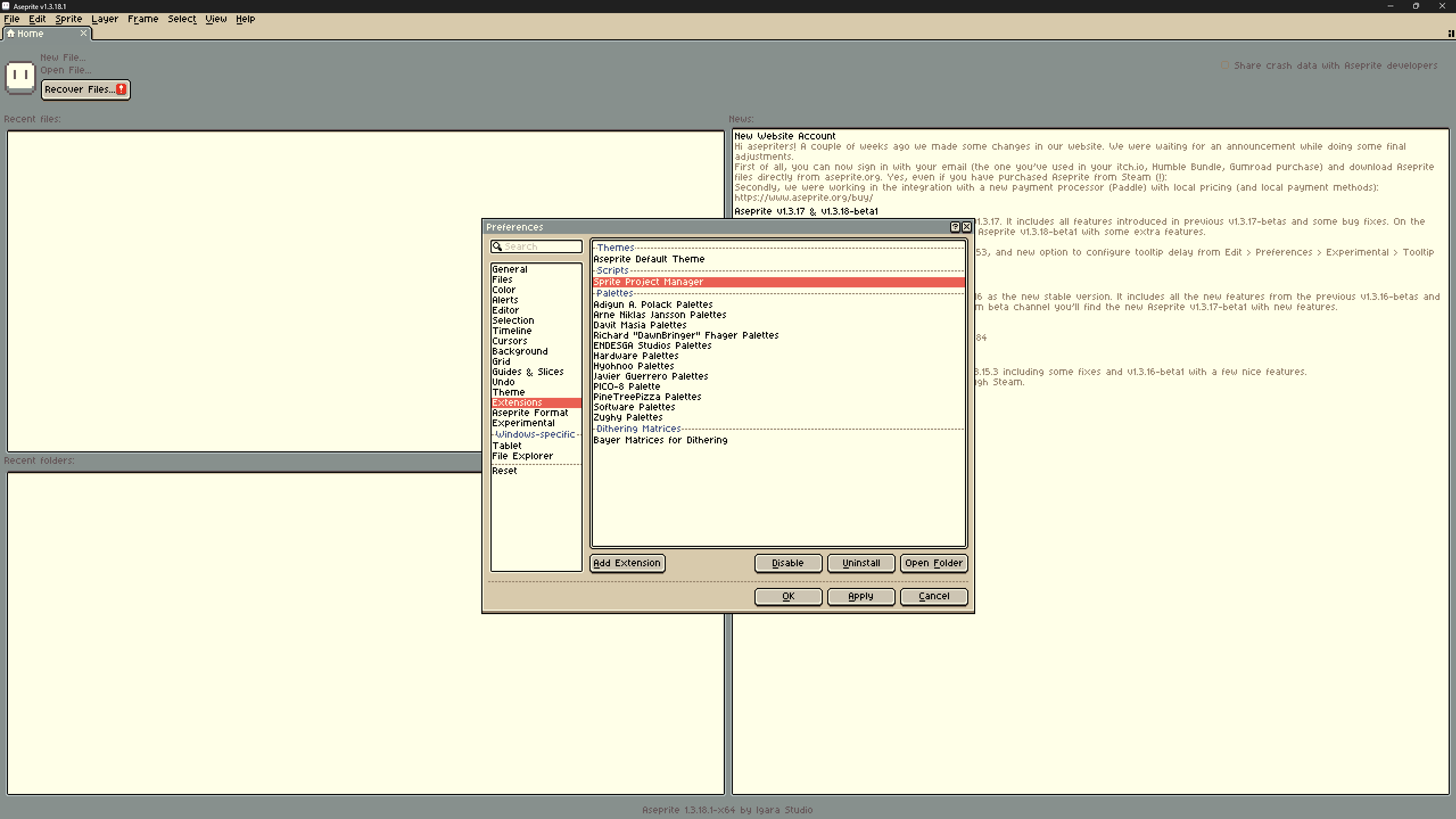
Task: Click the Add Extension button
Action: (x=627, y=563)
